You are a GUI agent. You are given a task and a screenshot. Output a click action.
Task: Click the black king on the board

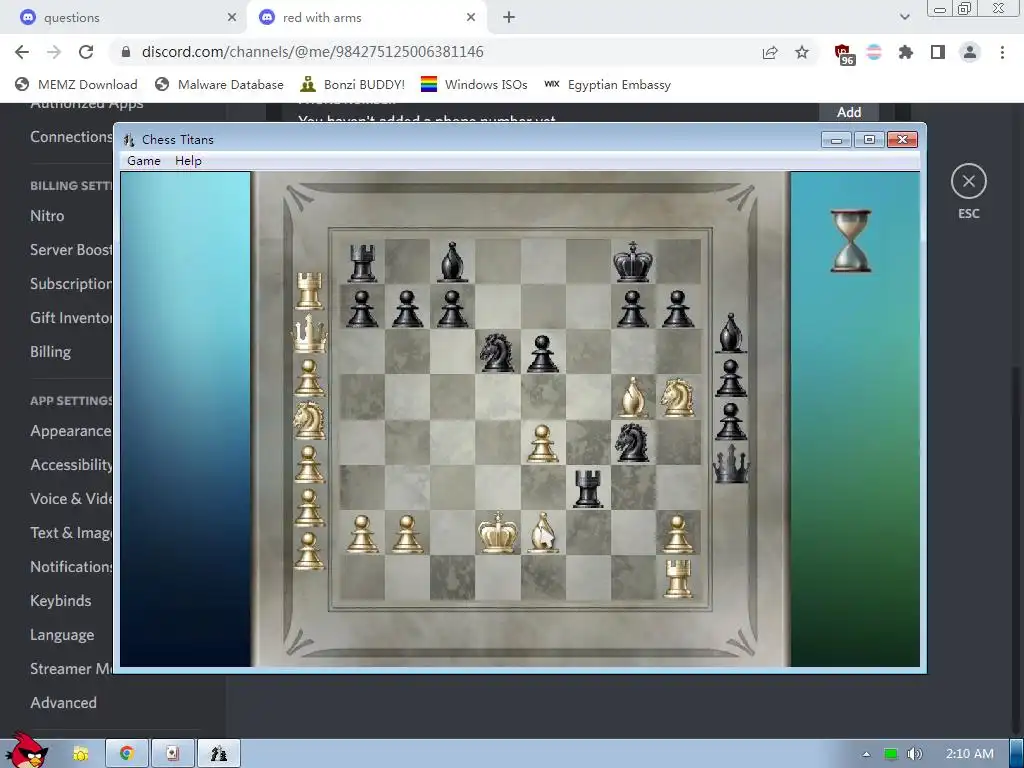633,261
